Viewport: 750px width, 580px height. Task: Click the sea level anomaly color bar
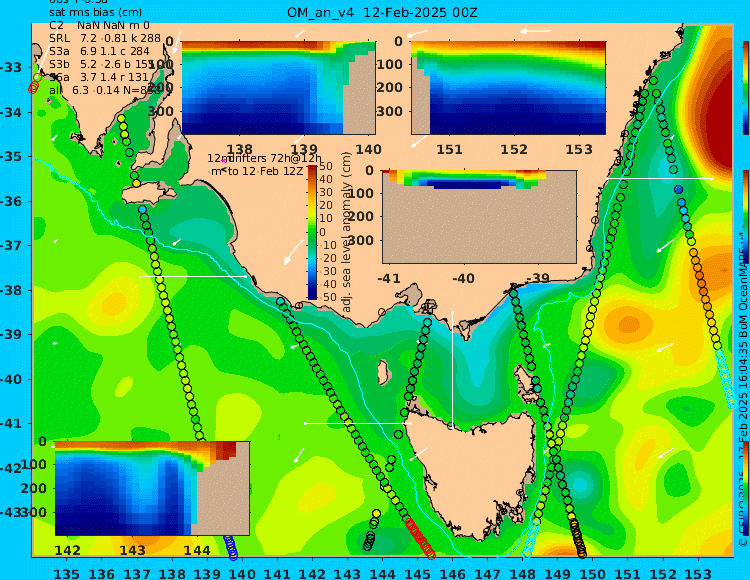pyautogui.click(x=312, y=232)
